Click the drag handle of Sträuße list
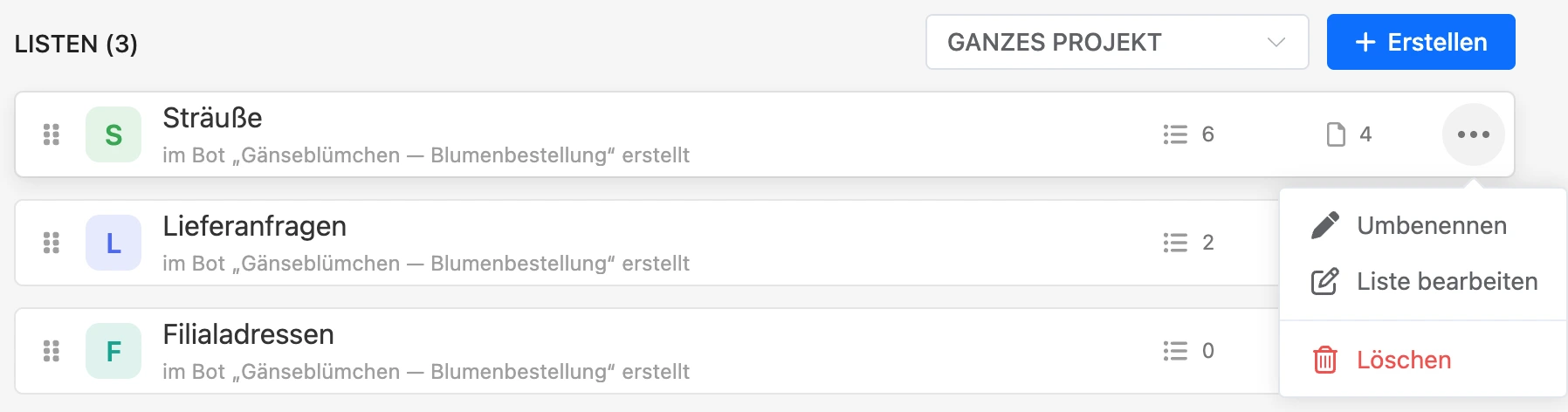This screenshot has width=1568, height=412. [x=52, y=134]
